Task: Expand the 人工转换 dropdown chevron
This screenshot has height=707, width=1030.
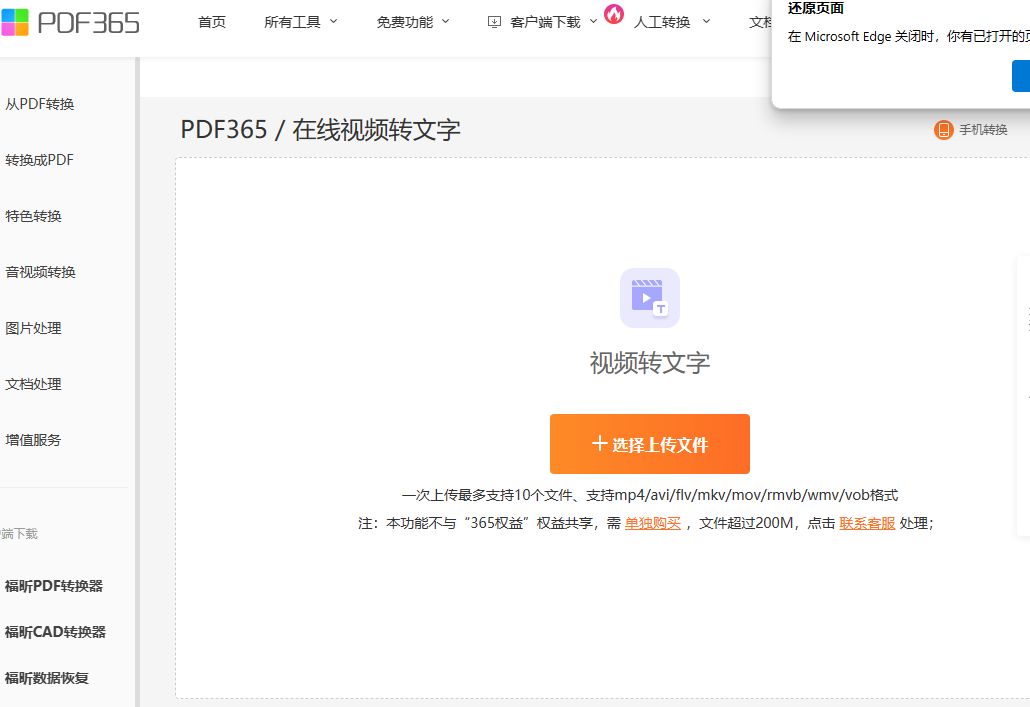Action: (x=706, y=22)
